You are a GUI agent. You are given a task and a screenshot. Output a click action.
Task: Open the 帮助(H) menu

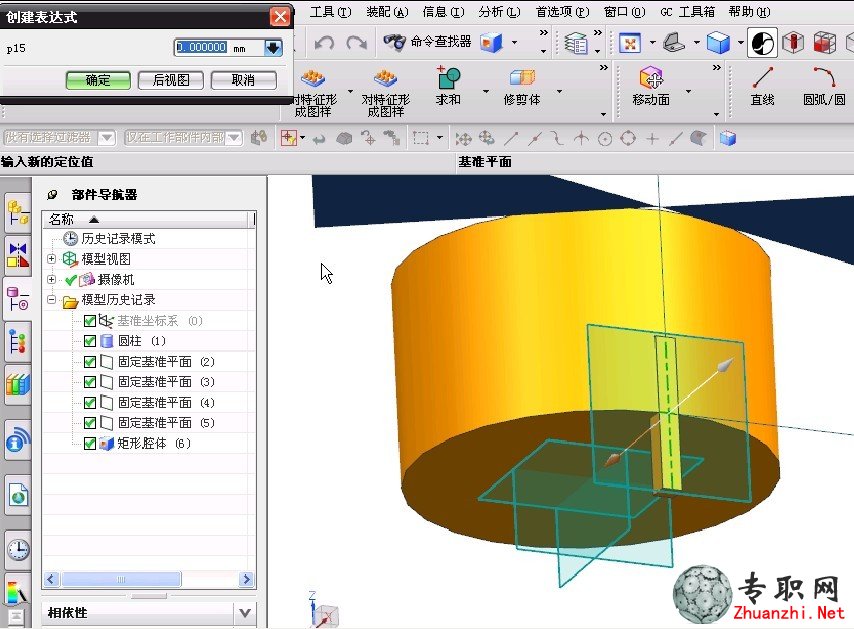749,12
